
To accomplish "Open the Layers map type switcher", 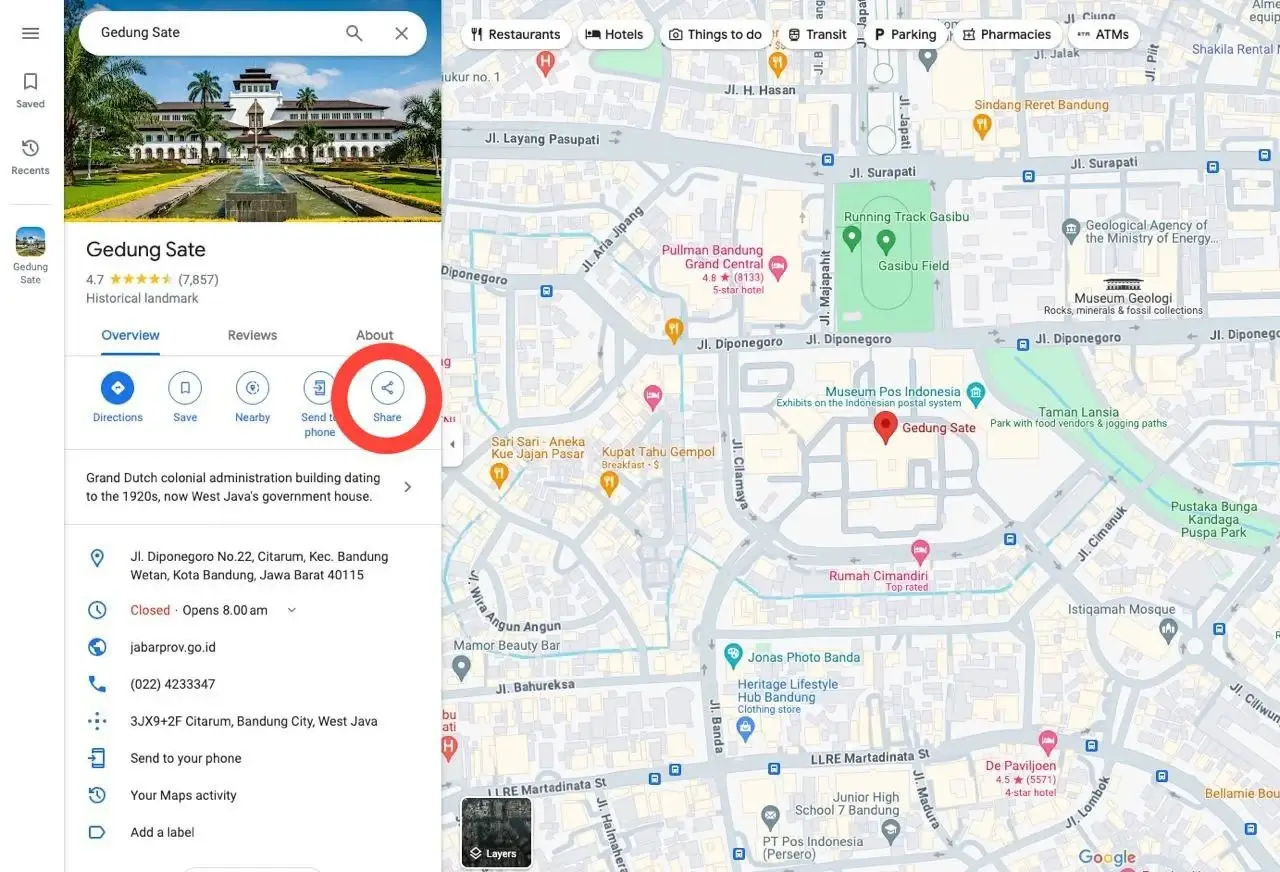I will 496,832.
